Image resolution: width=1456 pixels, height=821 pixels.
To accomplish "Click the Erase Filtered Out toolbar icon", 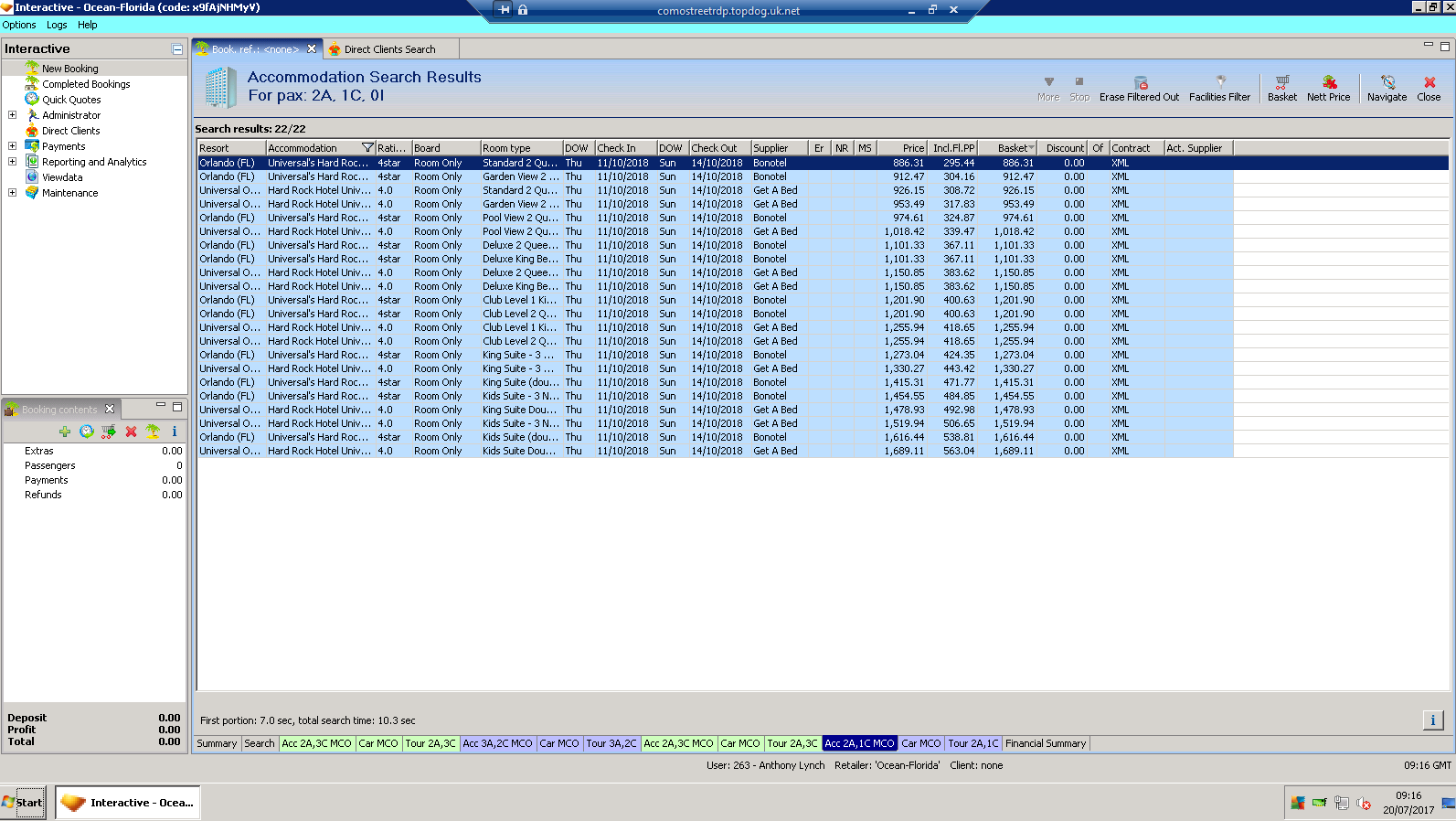I will coord(1139,83).
